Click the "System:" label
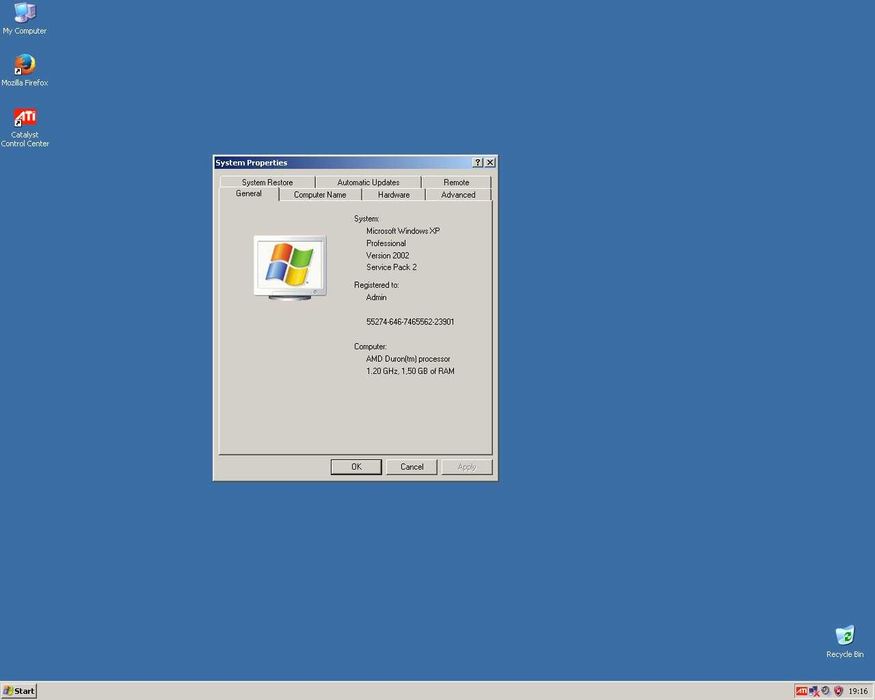This screenshot has height=700, width=875. 366,218
